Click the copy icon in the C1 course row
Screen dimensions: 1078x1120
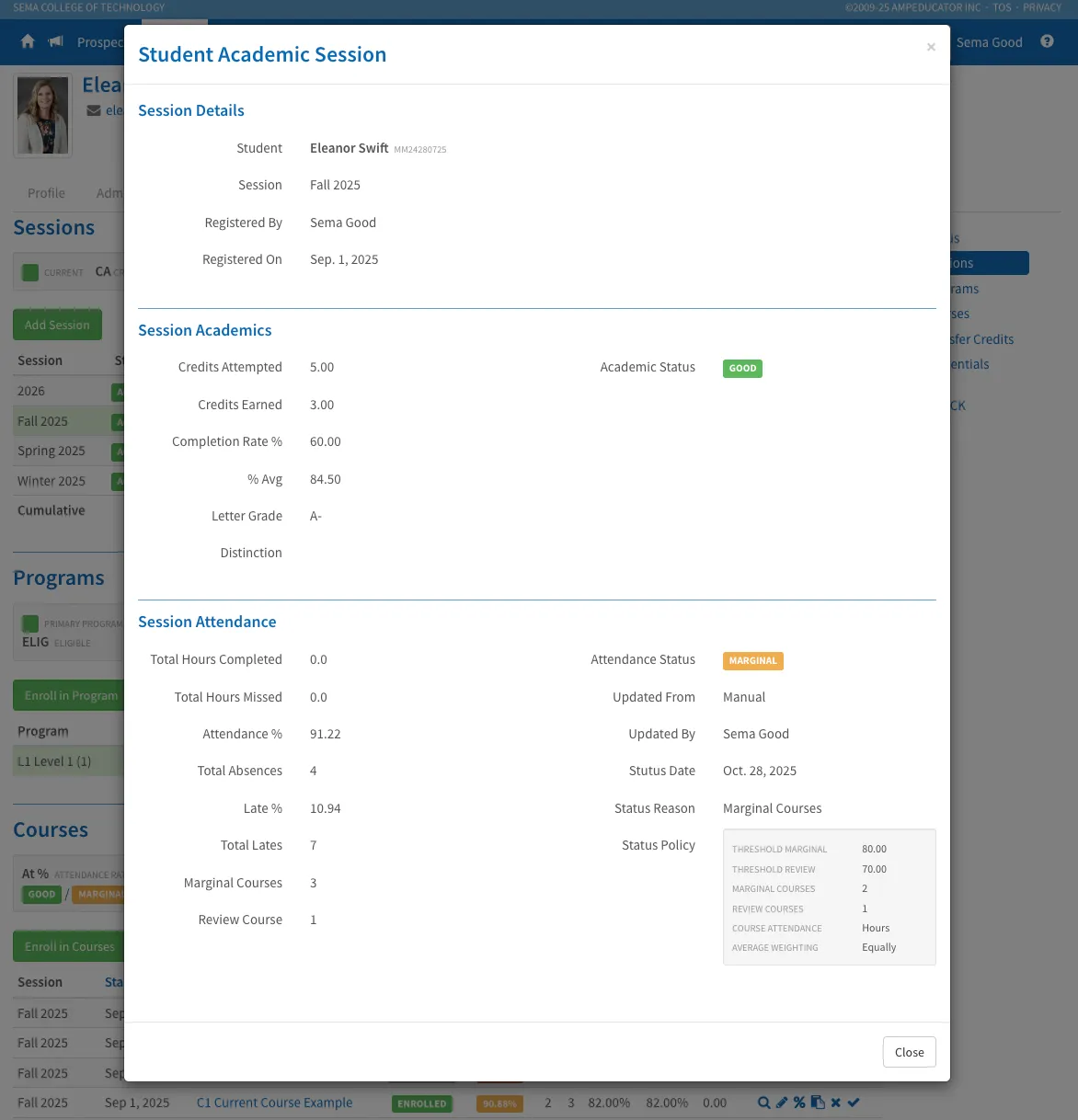coord(818,1103)
